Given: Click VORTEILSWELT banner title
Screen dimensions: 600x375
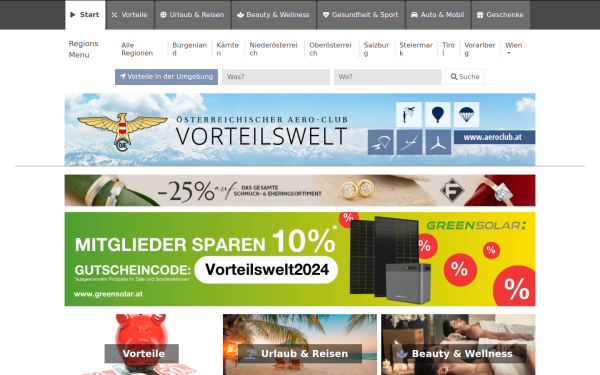Looking at the screenshot, I should coord(261,137).
